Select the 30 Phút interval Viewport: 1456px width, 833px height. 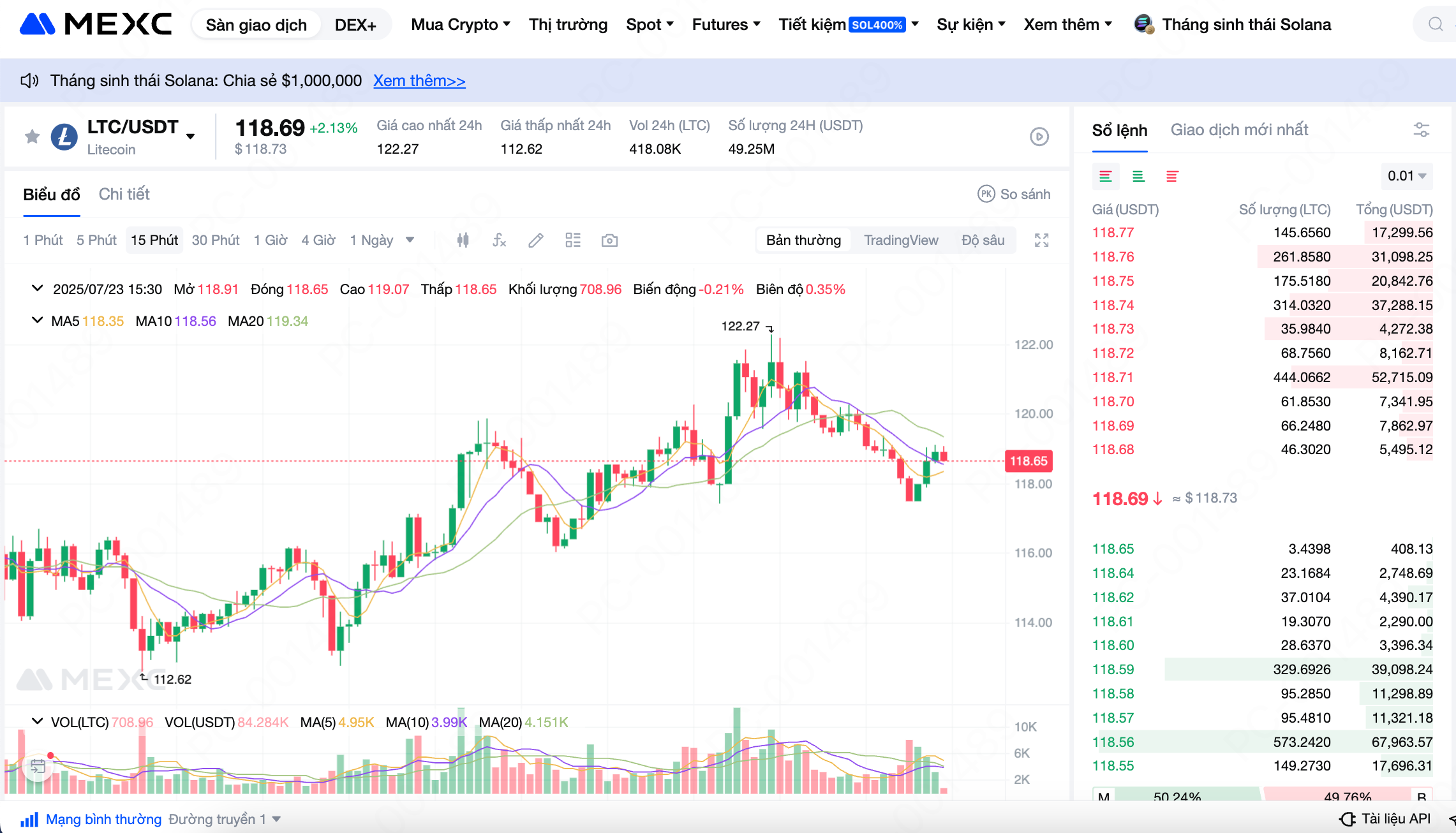pos(216,240)
